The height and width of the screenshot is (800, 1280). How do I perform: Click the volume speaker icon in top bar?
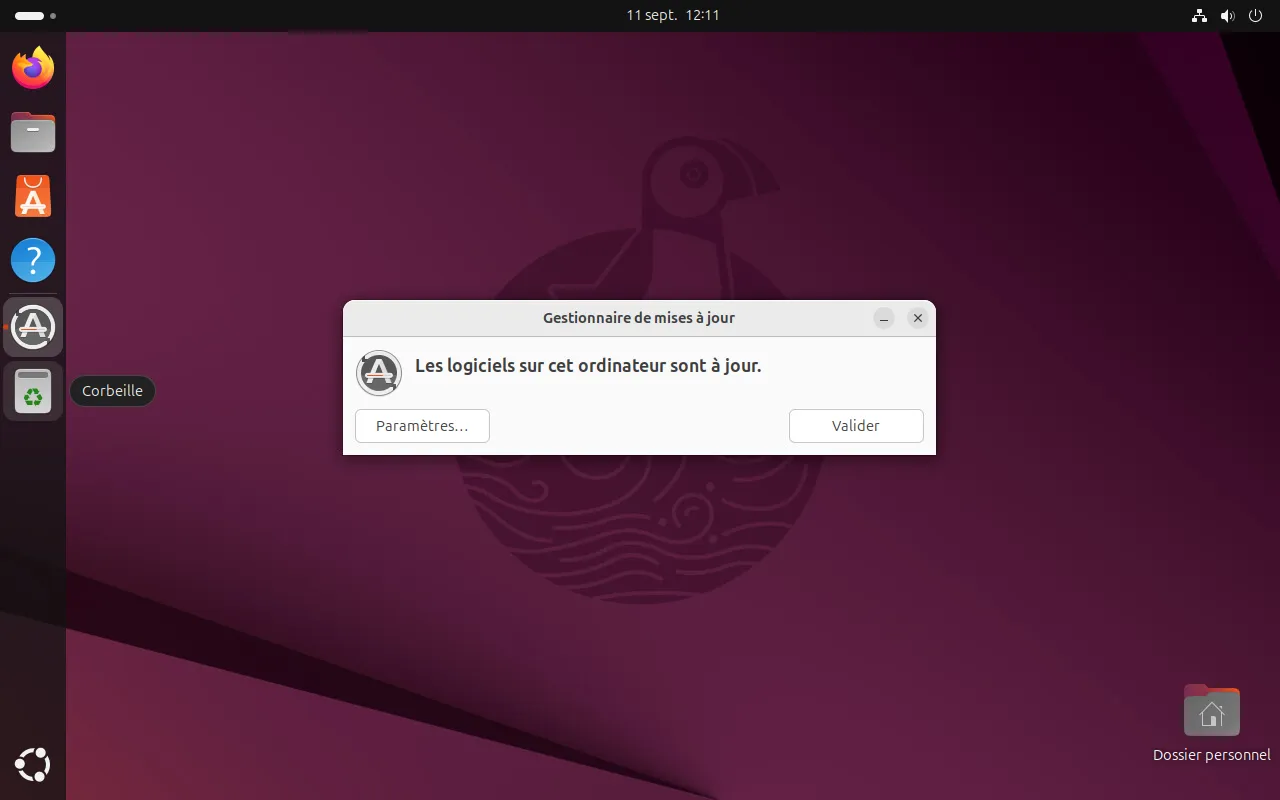click(1227, 15)
